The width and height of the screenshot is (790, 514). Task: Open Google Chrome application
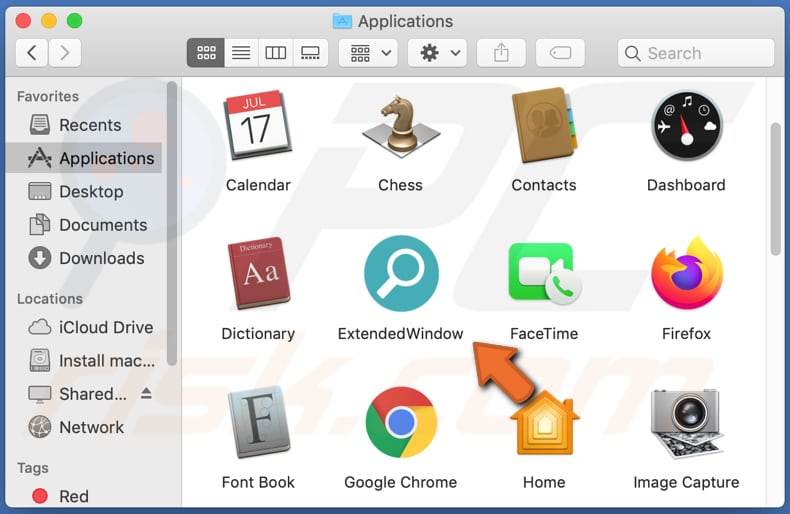coord(400,423)
